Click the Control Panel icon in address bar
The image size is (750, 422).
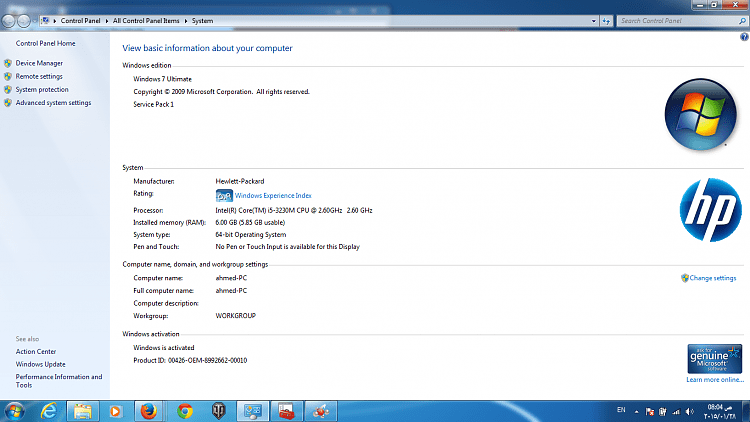(x=45, y=21)
